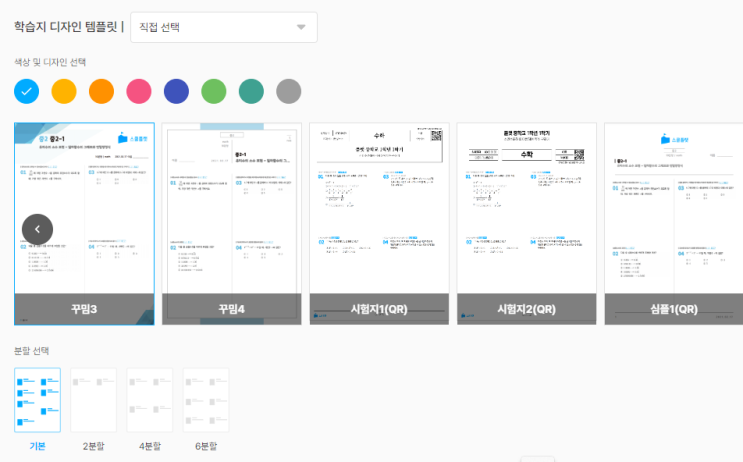Click the left arrow to see previous templates
Screen dimensions: 743x462
[x=37, y=229]
